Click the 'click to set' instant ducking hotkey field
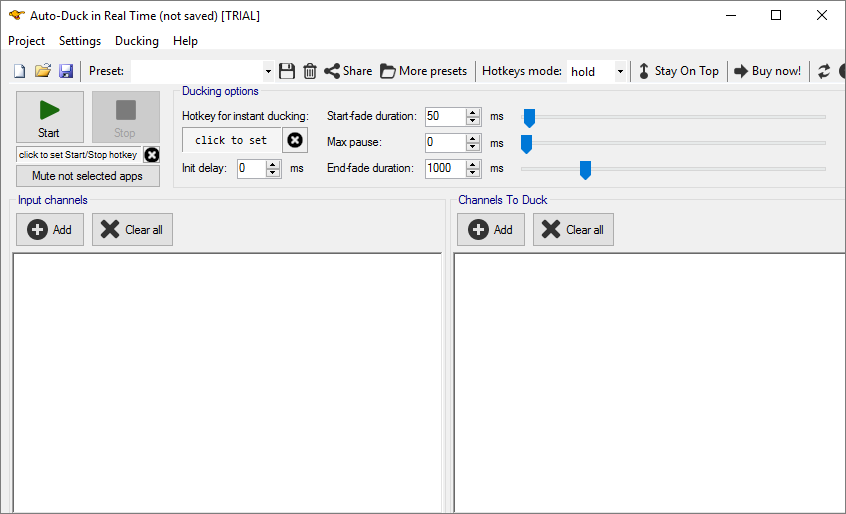 point(231,140)
